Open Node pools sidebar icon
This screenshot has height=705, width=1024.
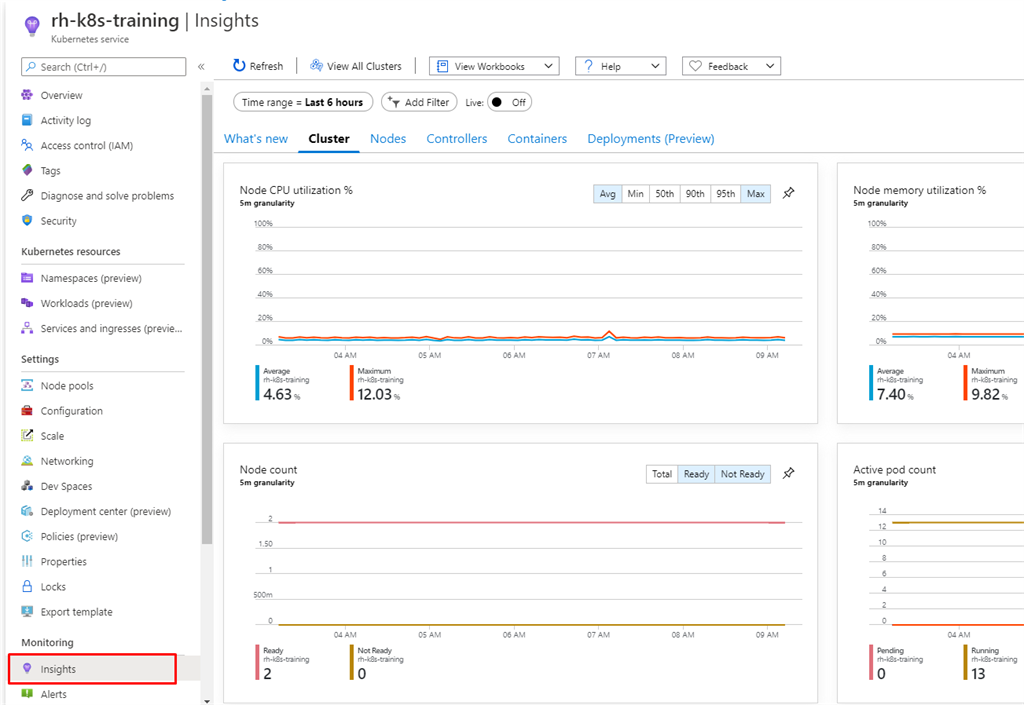pyautogui.click(x=28, y=386)
